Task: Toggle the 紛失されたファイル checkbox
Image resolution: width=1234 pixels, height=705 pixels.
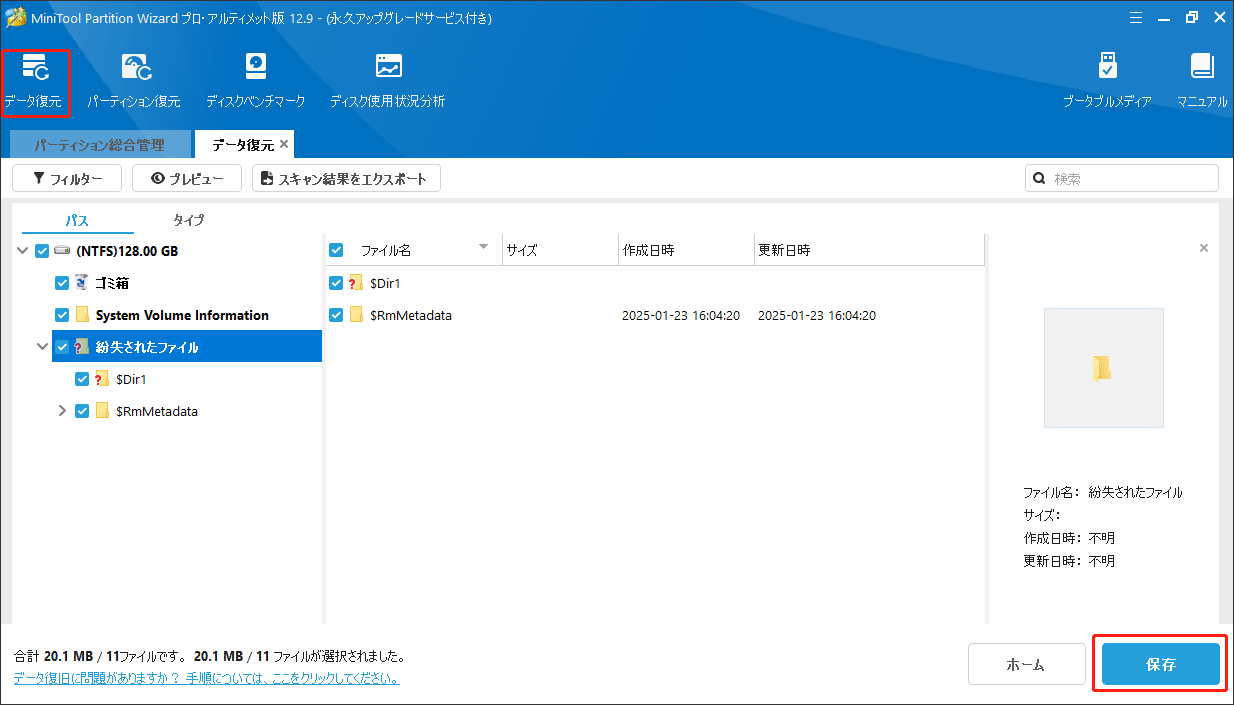Action: coord(62,347)
